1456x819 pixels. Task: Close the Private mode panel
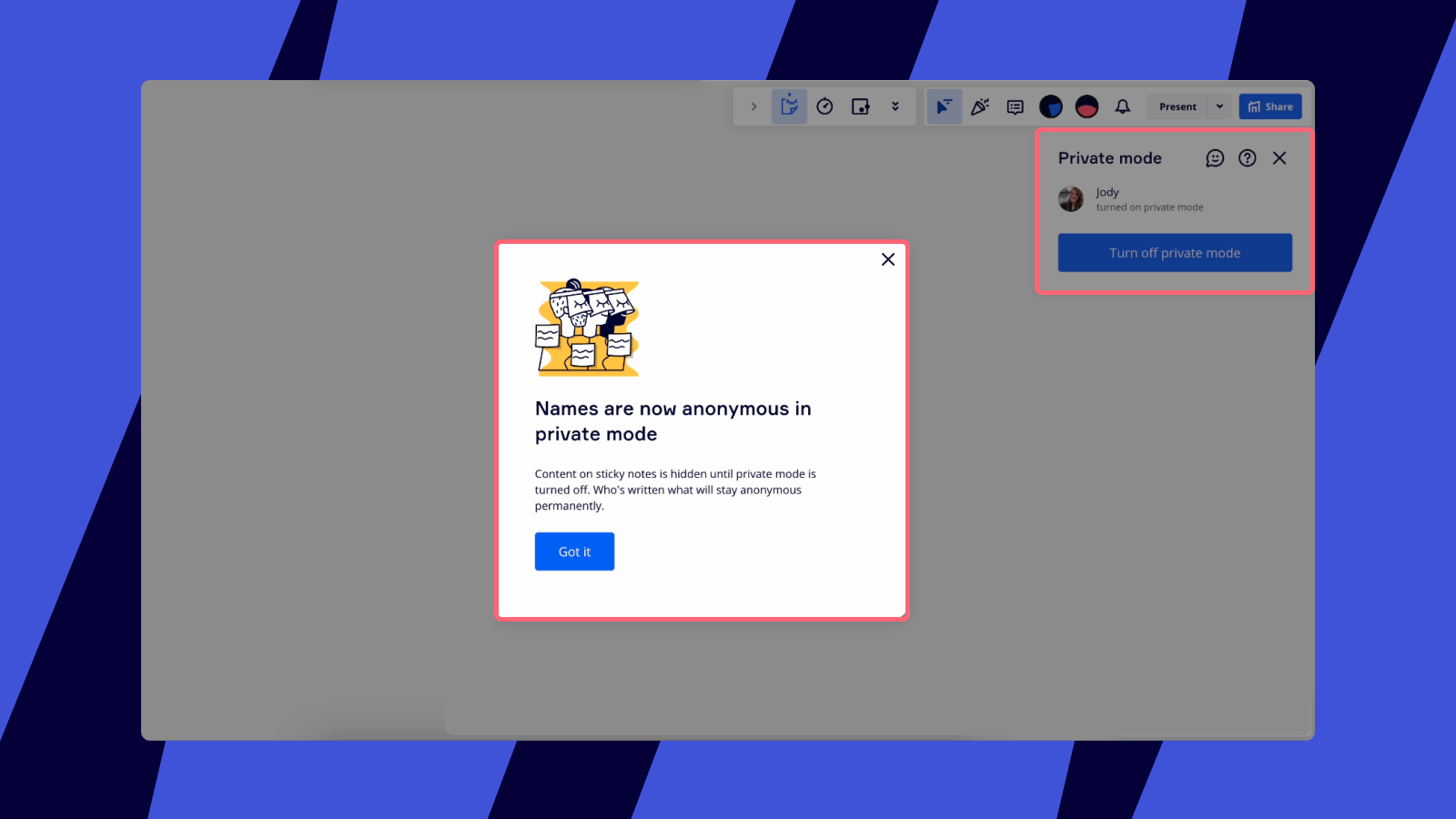tap(1279, 157)
